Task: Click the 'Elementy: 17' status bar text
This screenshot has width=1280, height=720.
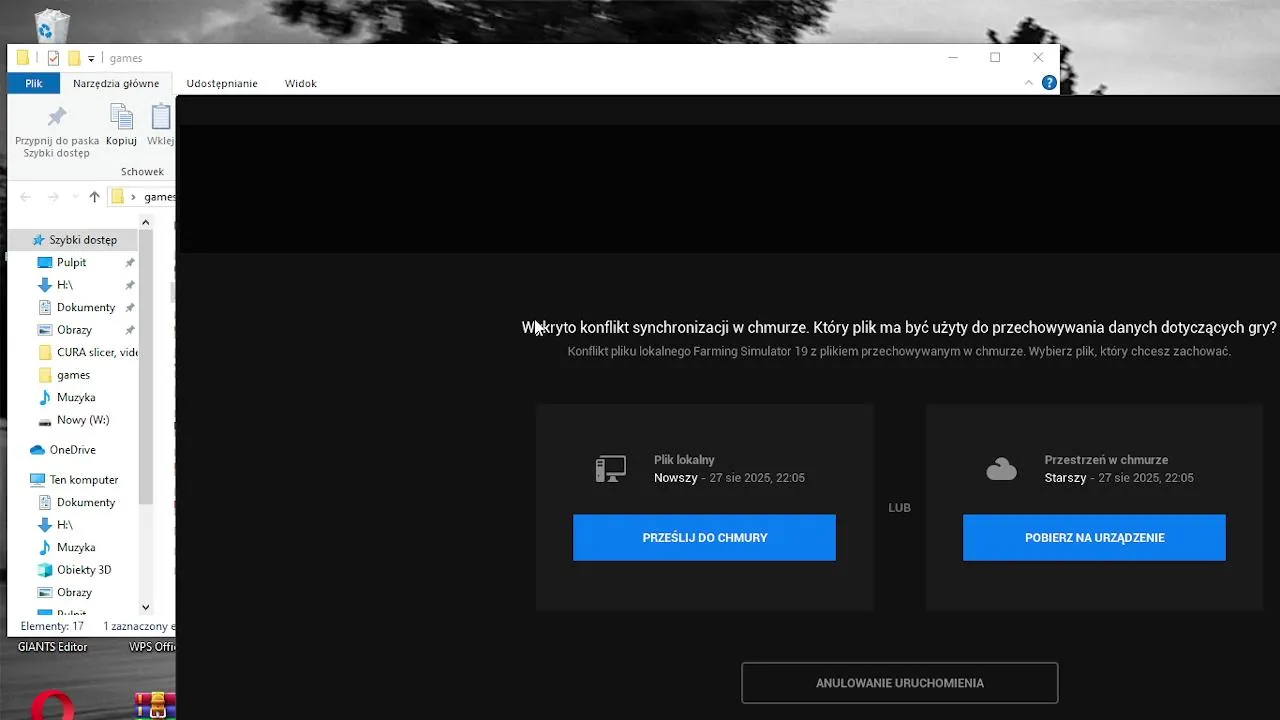Action: 52,627
